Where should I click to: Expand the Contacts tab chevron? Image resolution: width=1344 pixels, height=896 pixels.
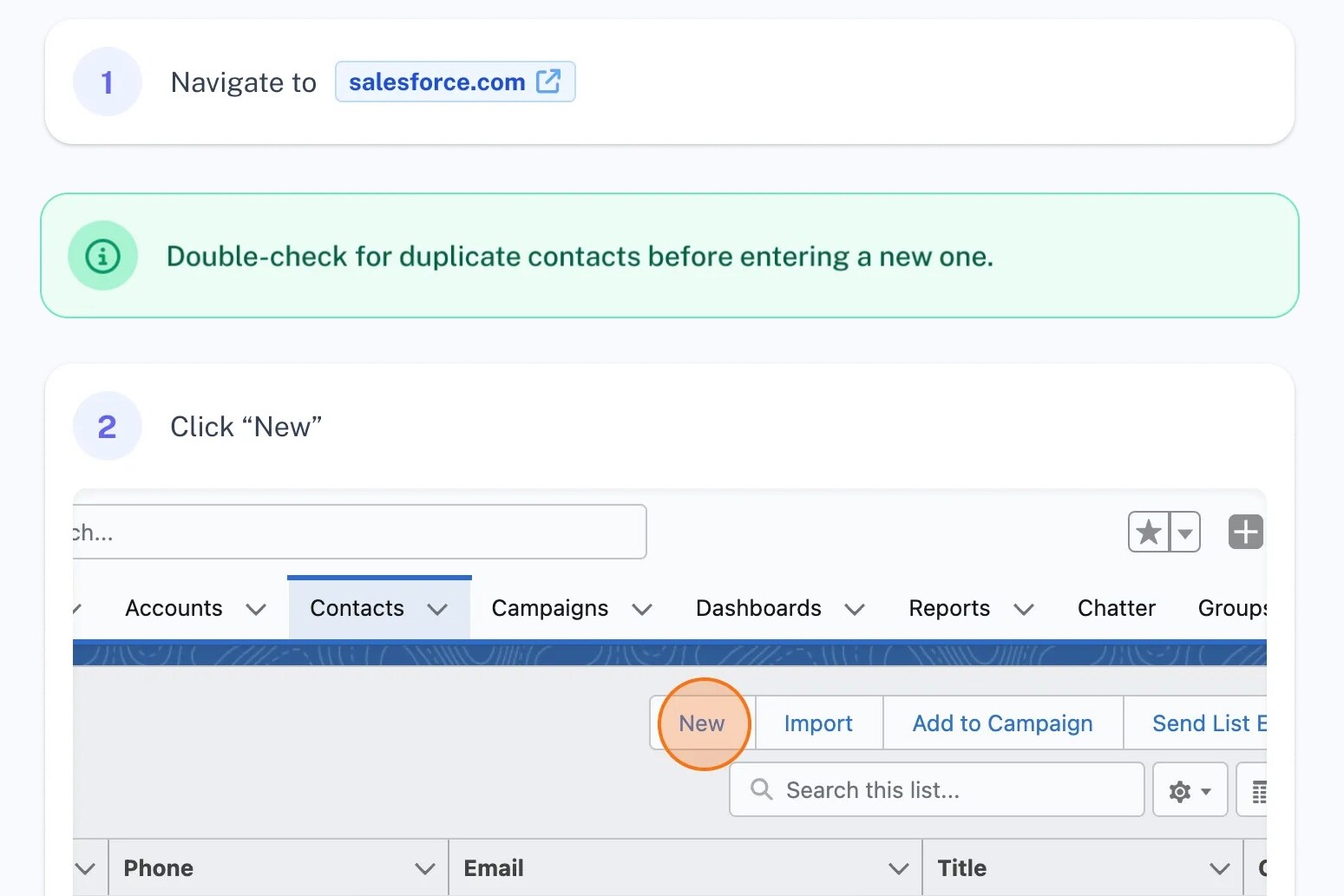pyautogui.click(x=438, y=609)
